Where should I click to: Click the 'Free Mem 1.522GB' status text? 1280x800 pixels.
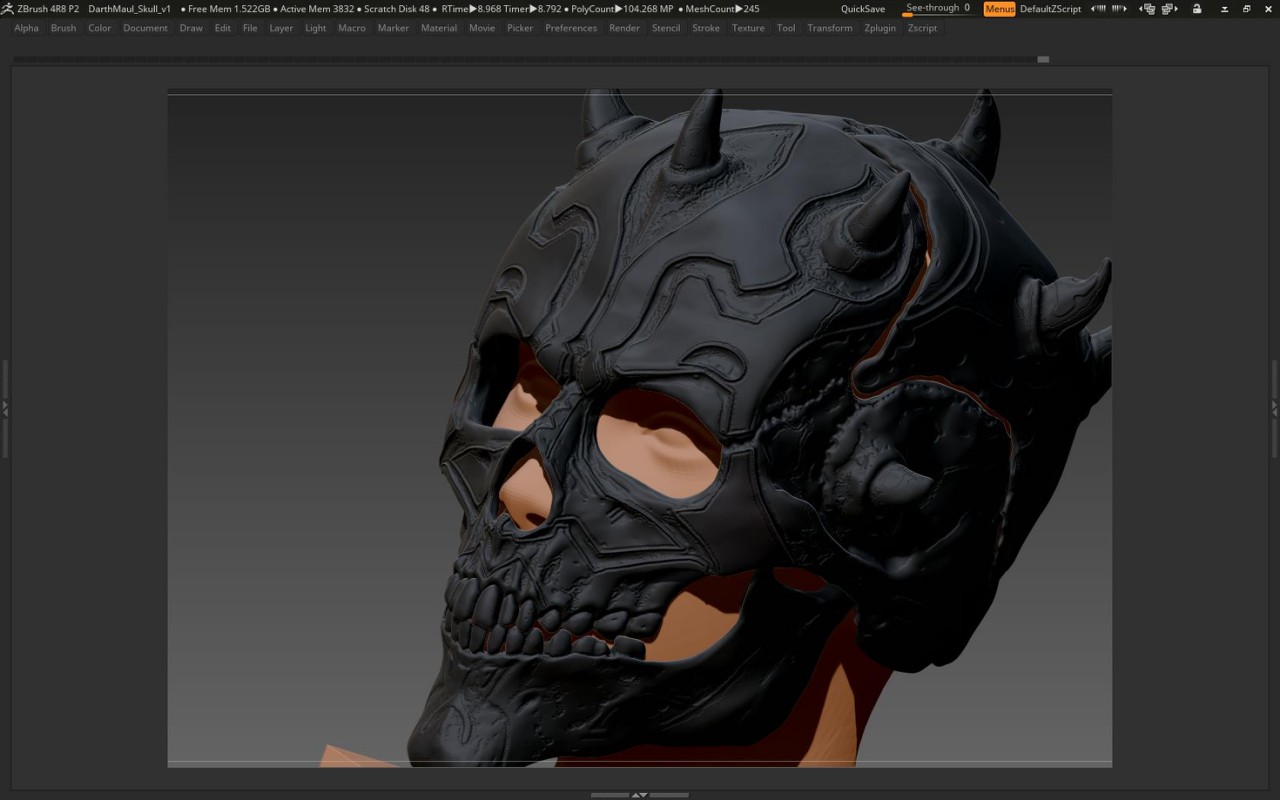tap(229, 9)
